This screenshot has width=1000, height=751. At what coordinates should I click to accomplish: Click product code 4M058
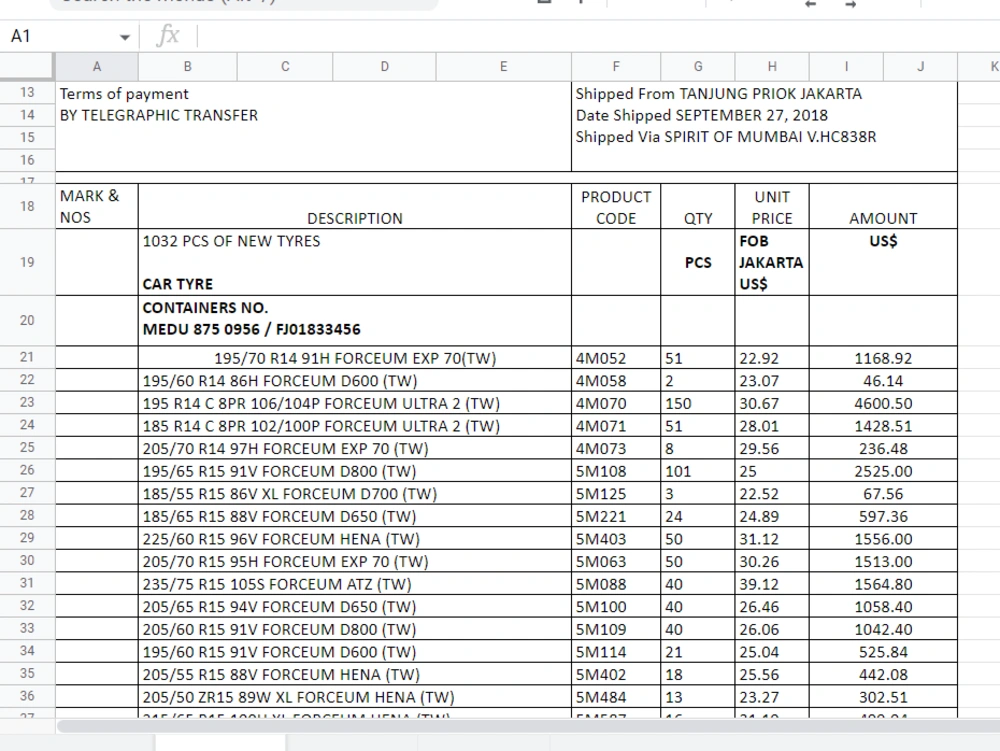(616, 381)
